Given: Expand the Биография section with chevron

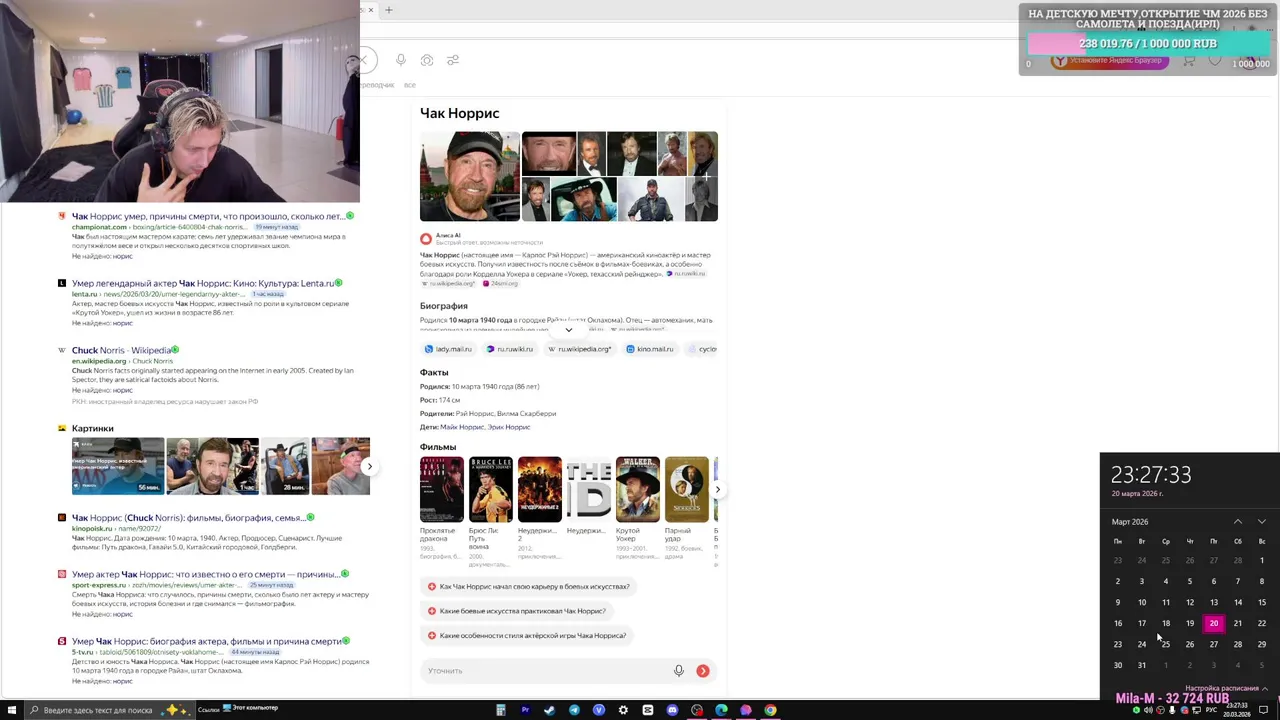Looking at the screenshot, I should [568, 329].
